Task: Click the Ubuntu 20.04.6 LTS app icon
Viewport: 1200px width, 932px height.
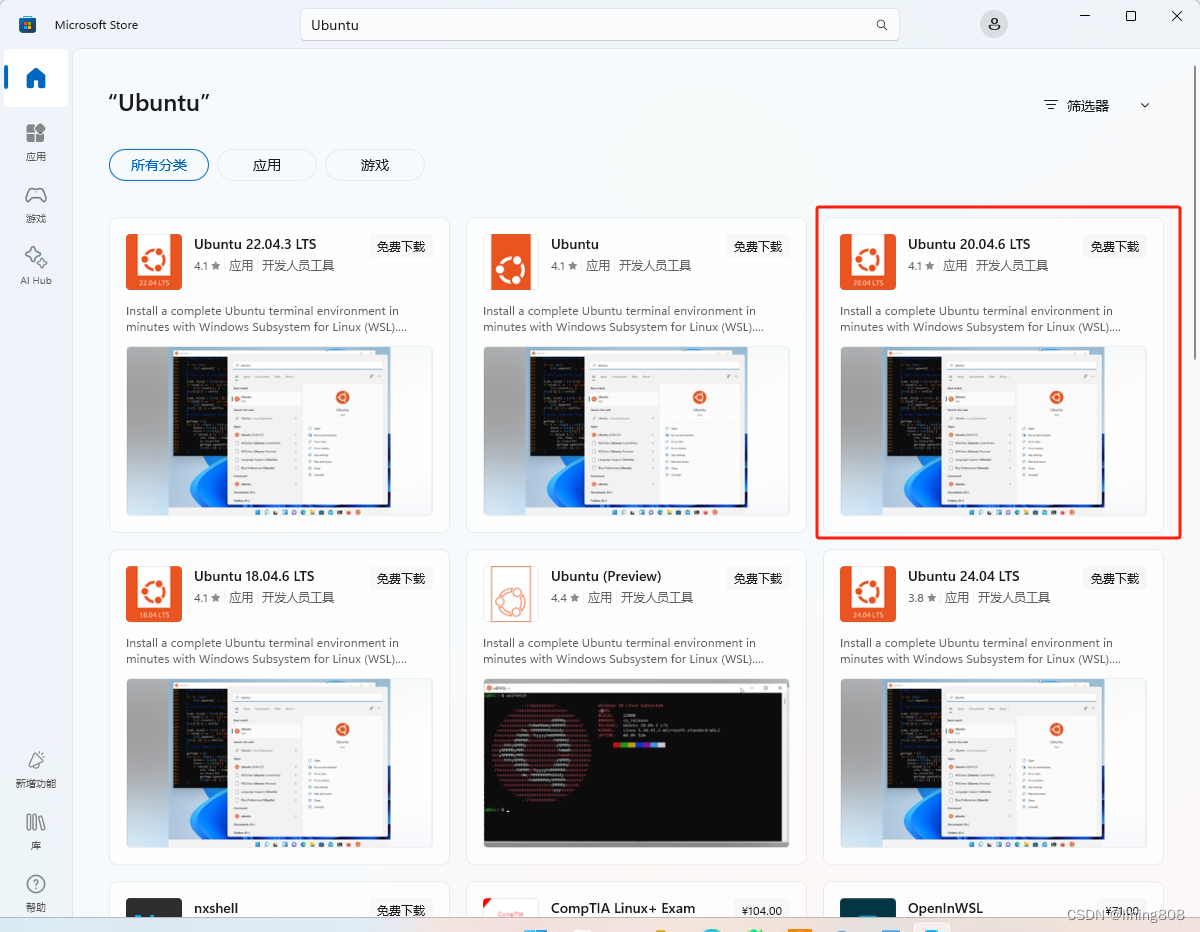Action: (868, 262)
